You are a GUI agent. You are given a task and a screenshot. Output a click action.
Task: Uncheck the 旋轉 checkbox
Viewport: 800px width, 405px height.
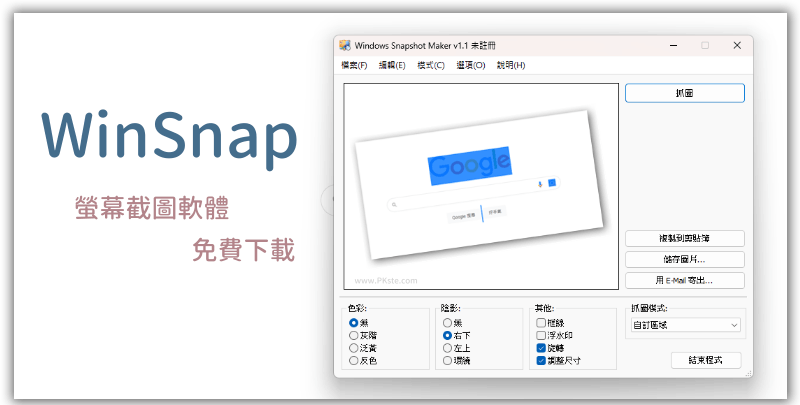coord(551,348)
